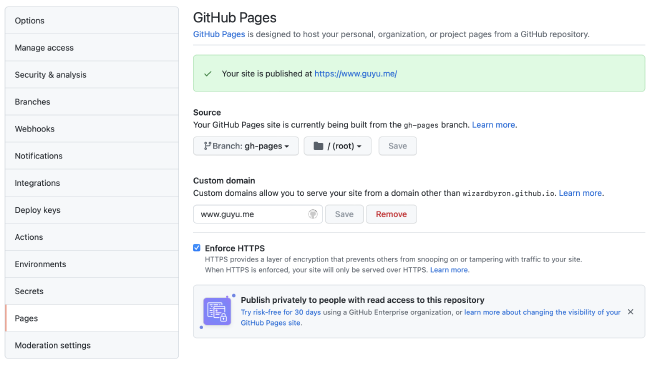The image size is (660, 370).
Task: Click 'Publish privately to people' banner title
Action: coord(362,300)
